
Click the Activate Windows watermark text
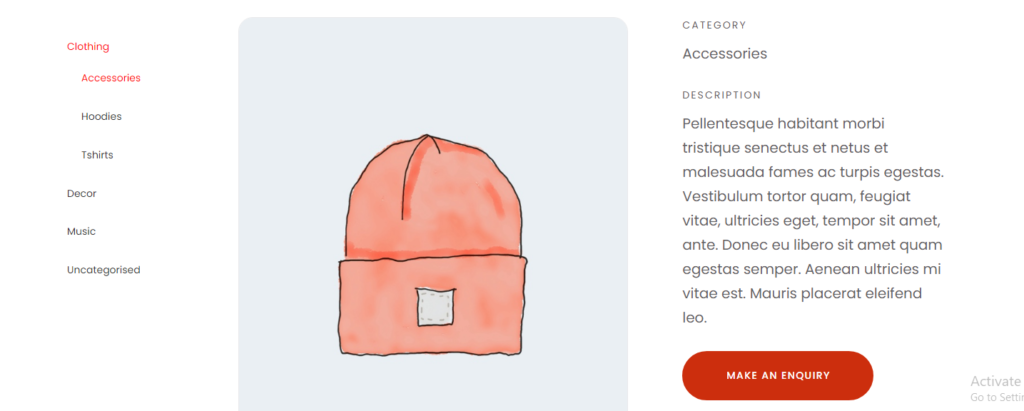click(x=997, y=382)
